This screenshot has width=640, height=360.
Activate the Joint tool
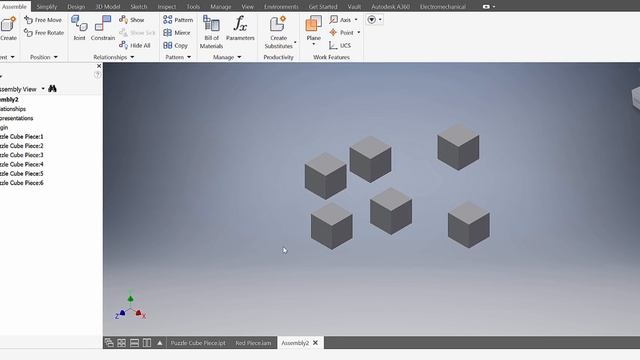click(x=79, y=28)
